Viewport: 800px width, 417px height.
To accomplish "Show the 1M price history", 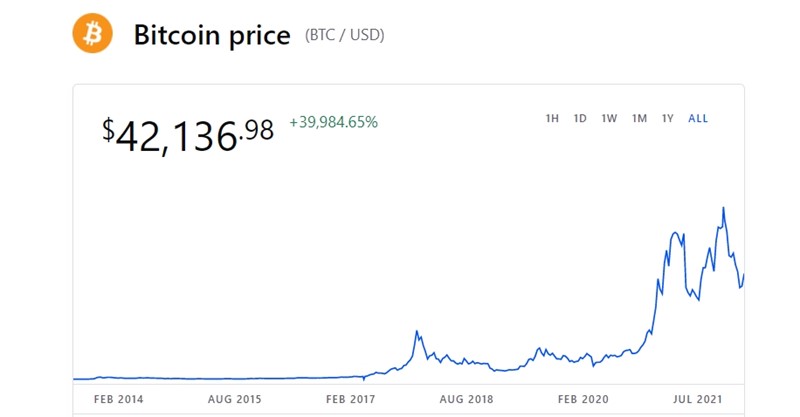I will coord(639,119).
